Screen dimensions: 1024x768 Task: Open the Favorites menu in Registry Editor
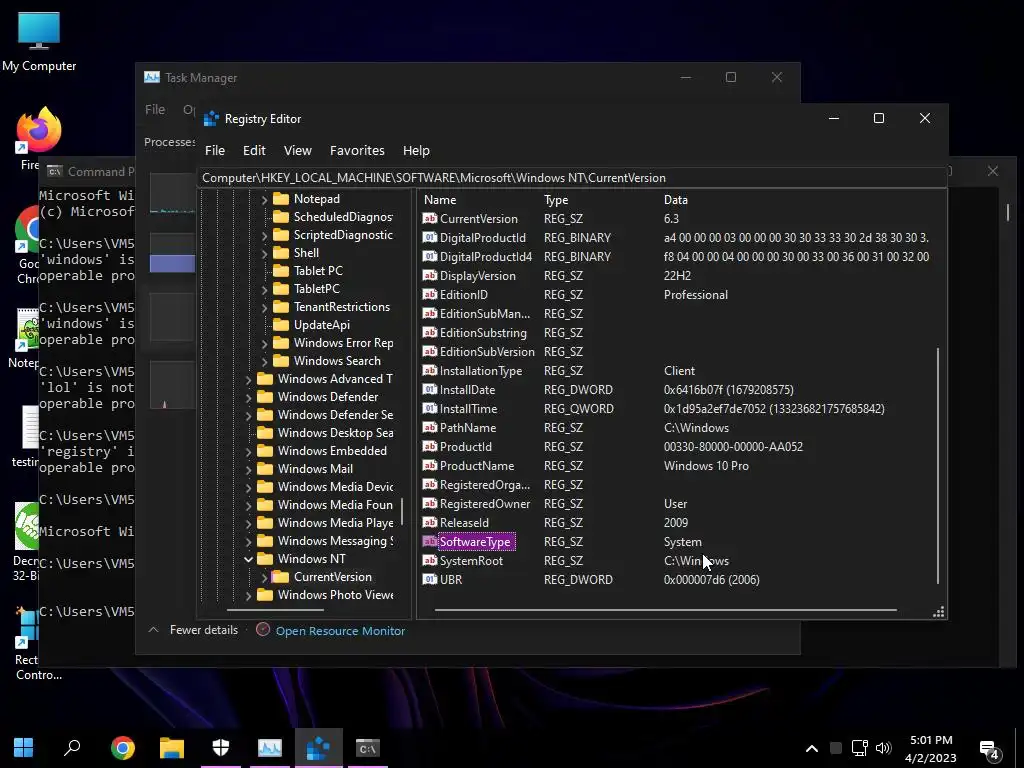357,150
